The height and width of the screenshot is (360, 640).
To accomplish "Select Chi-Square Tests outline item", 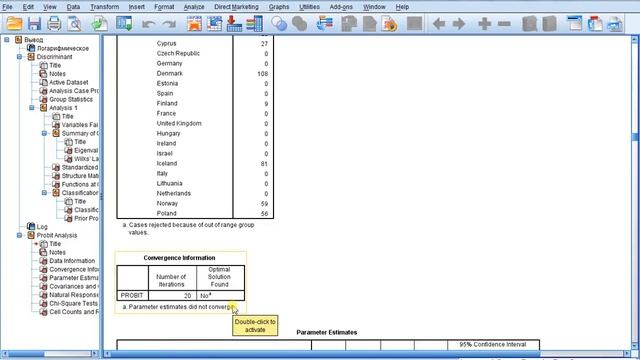I will [73, 303].
